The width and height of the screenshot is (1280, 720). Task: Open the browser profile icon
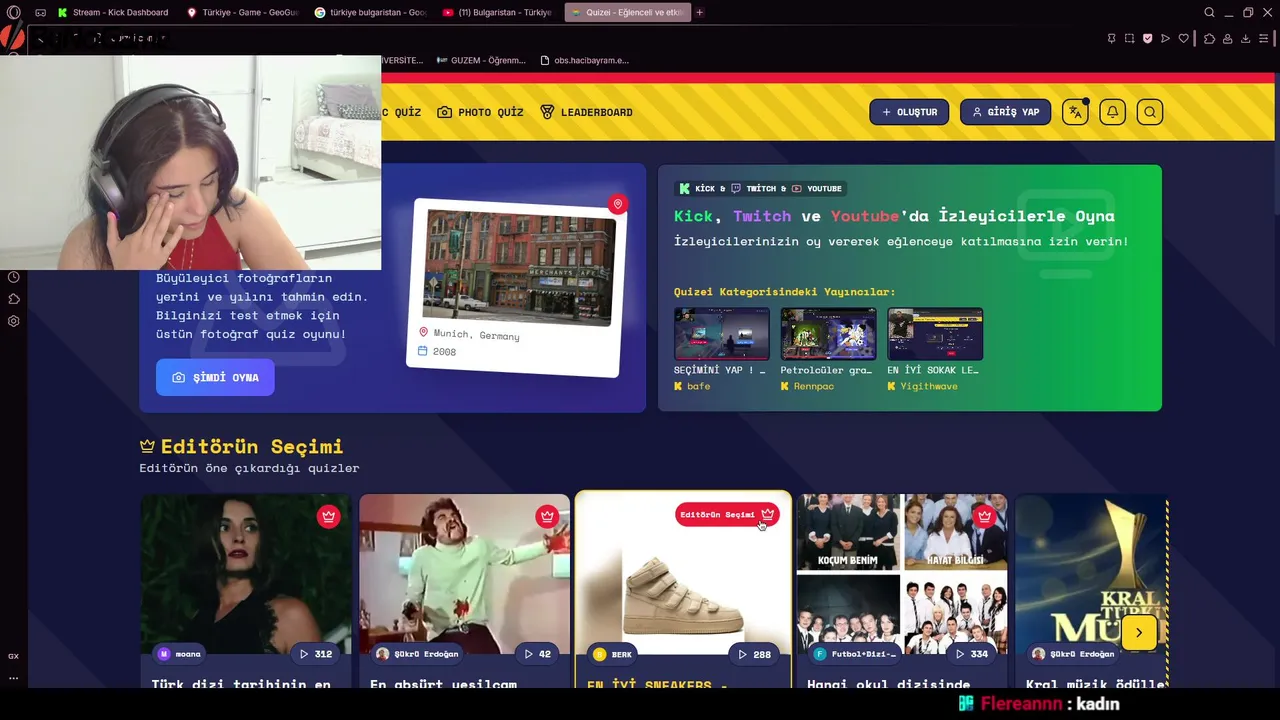pos(1228,38)
